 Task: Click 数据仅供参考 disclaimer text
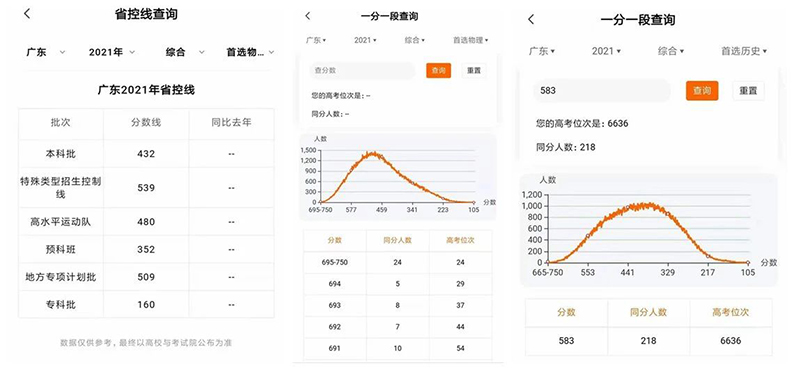(146, 343)
